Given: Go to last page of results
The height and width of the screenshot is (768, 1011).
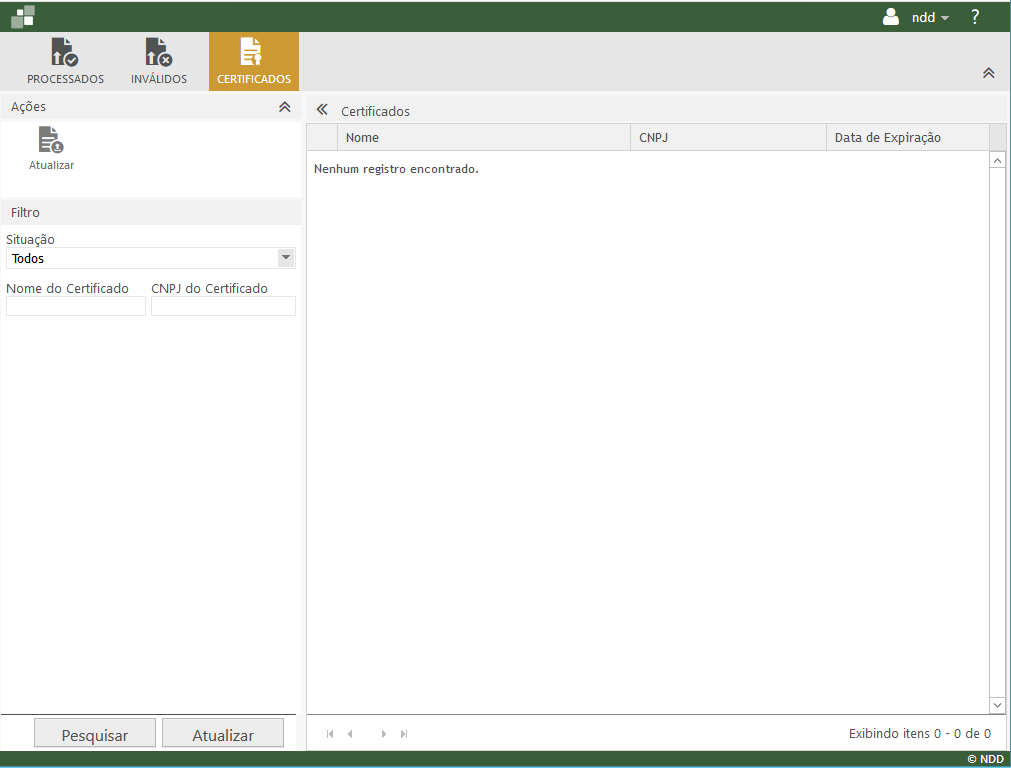Looking at the screenshot, I should point(404,734).
